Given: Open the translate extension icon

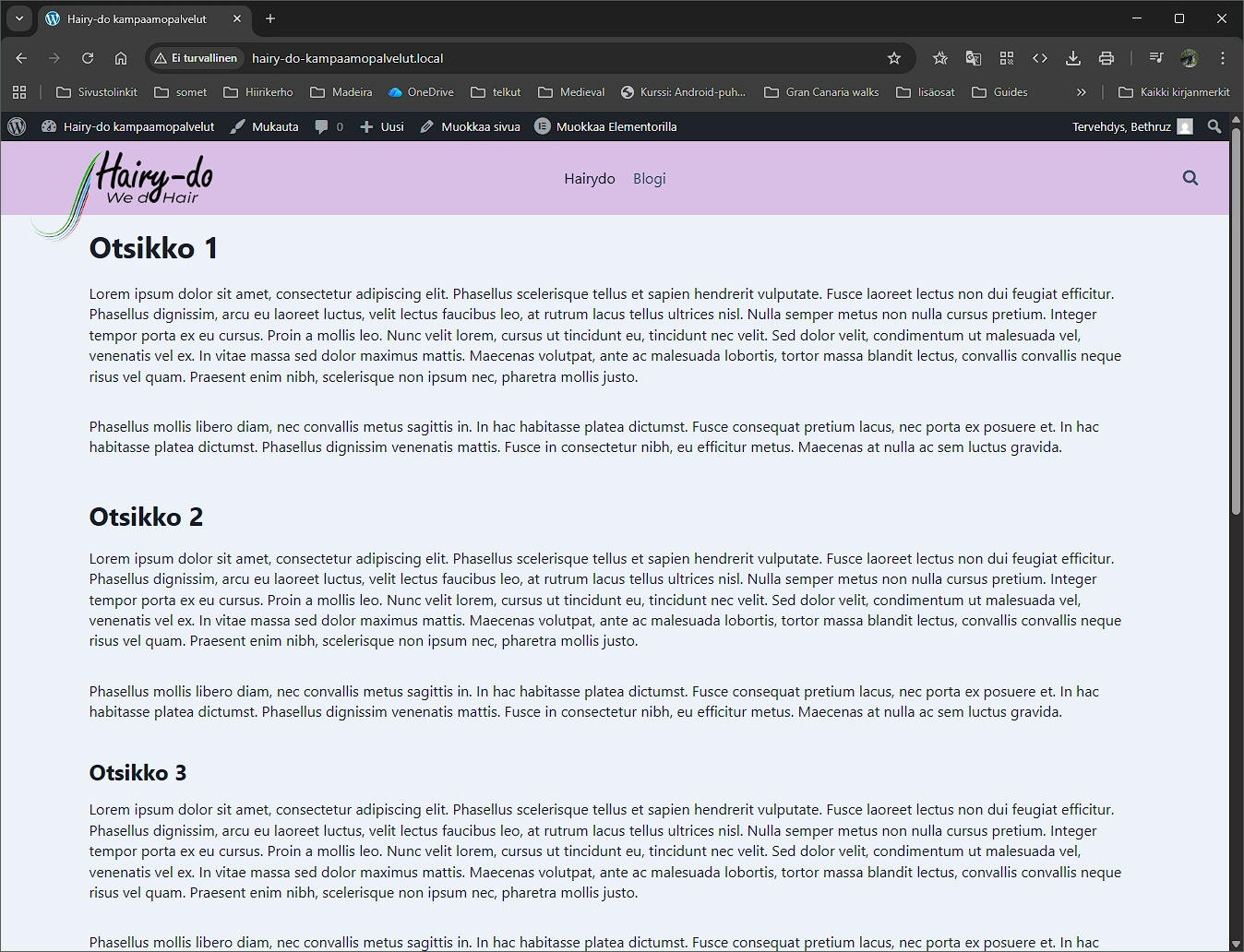Looking at the screenshot, I should 974,58.
